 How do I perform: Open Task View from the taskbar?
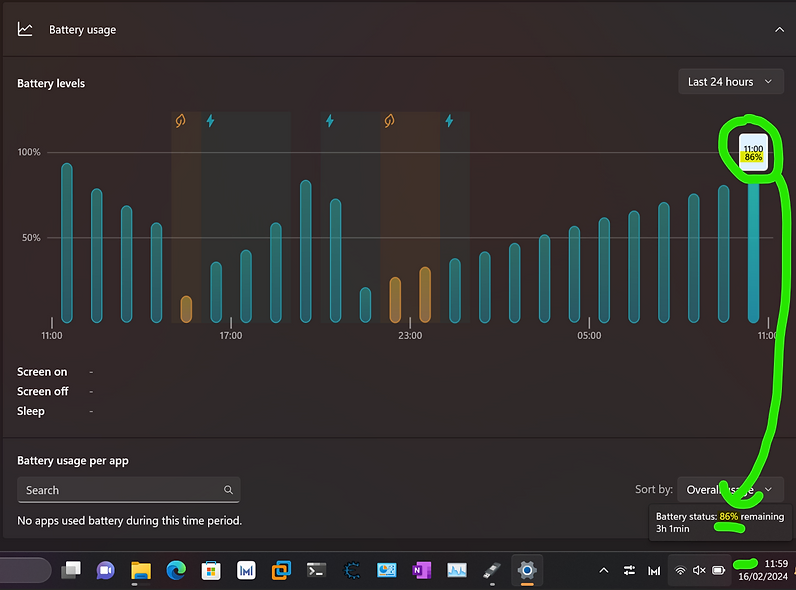[71, 570]
